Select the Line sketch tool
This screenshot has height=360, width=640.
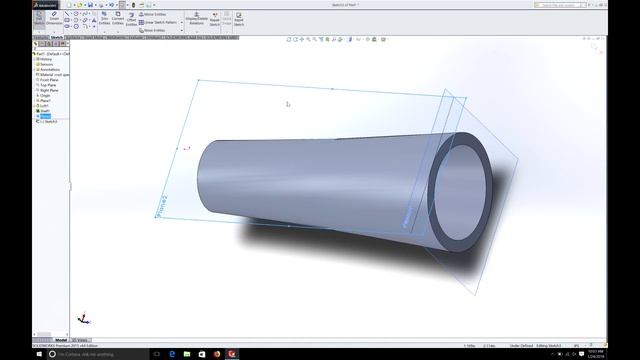coord(67,14)
